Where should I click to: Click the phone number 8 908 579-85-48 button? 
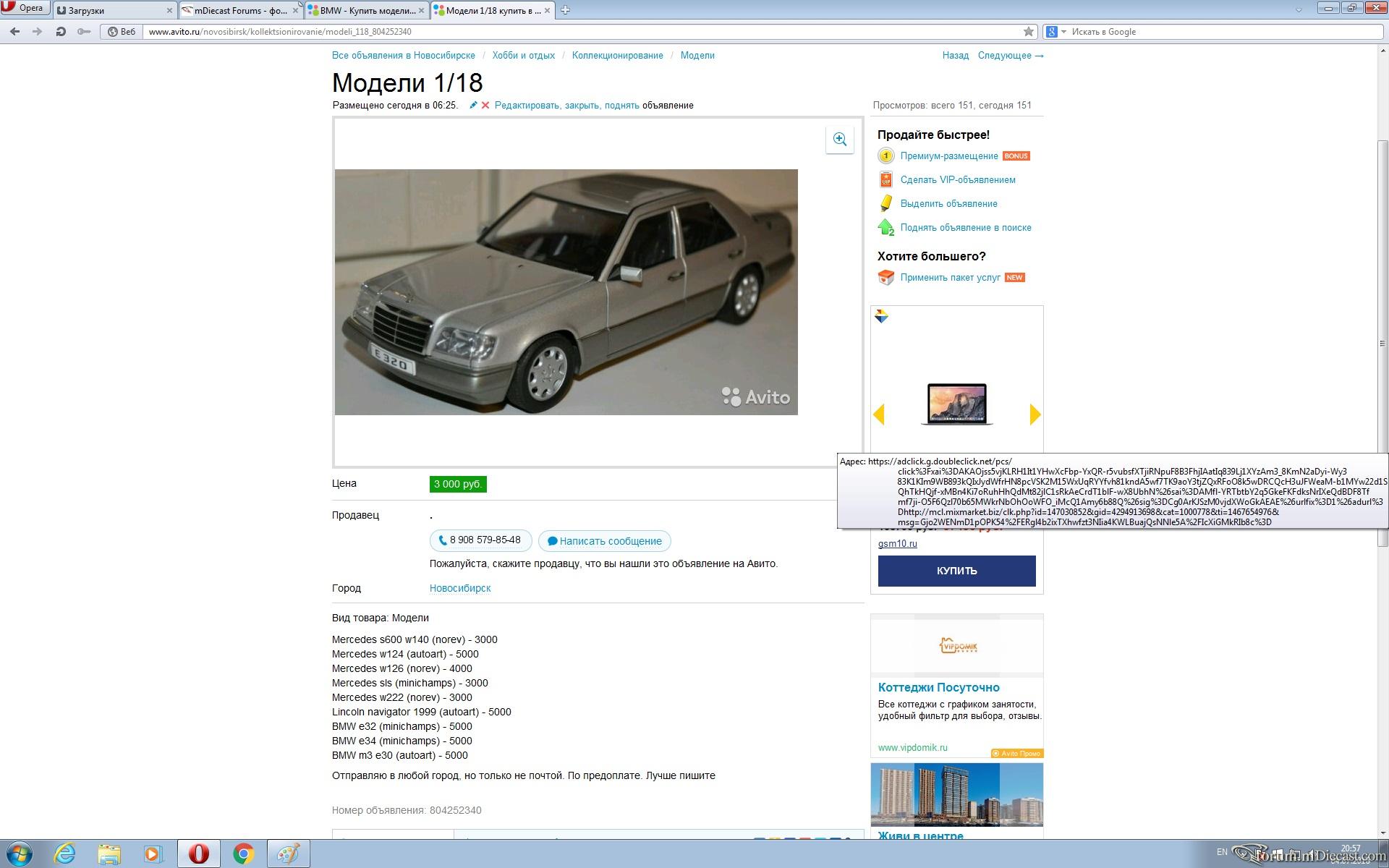(480, 540)
